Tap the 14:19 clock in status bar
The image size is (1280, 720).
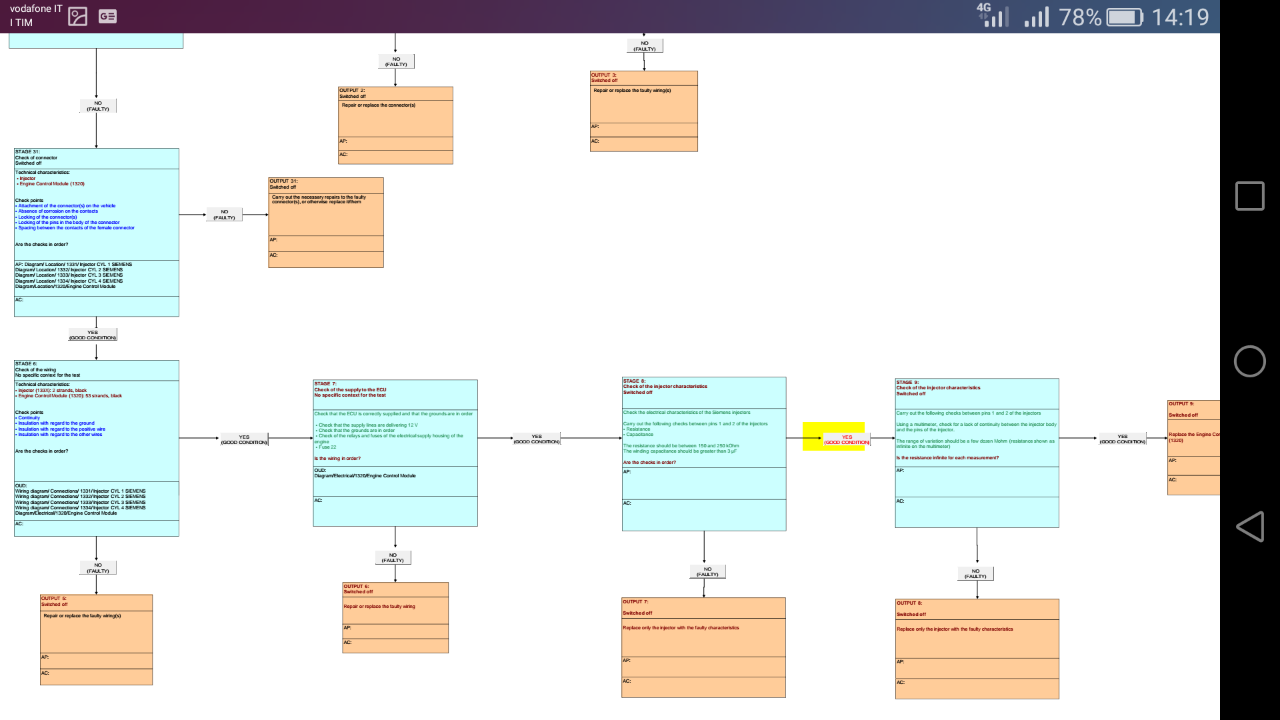pyautogui.click(x=1180, y=17)
